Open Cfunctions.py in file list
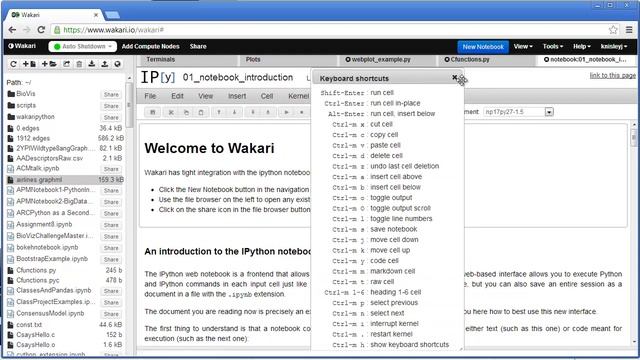 36,270
